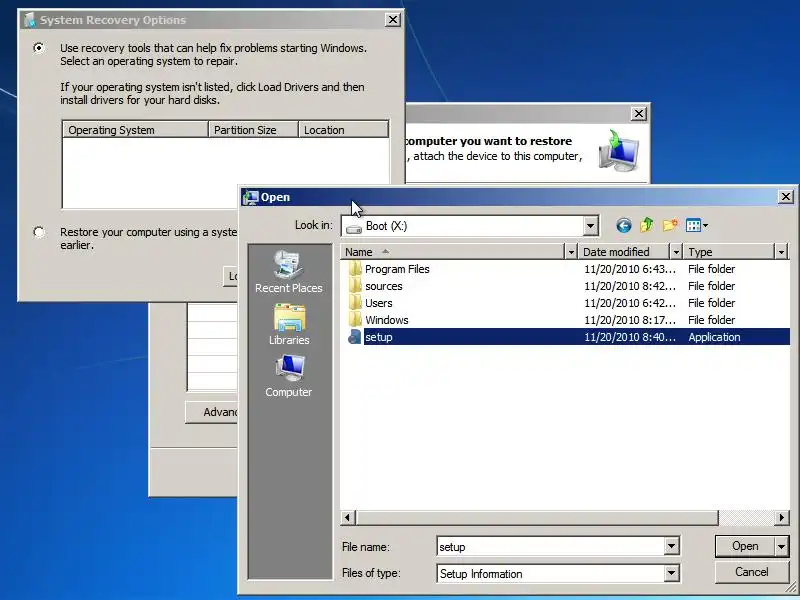The width and height of the screenshot is (800, 600).
Task: Select the setup application icon
Action: pos(355,337)
